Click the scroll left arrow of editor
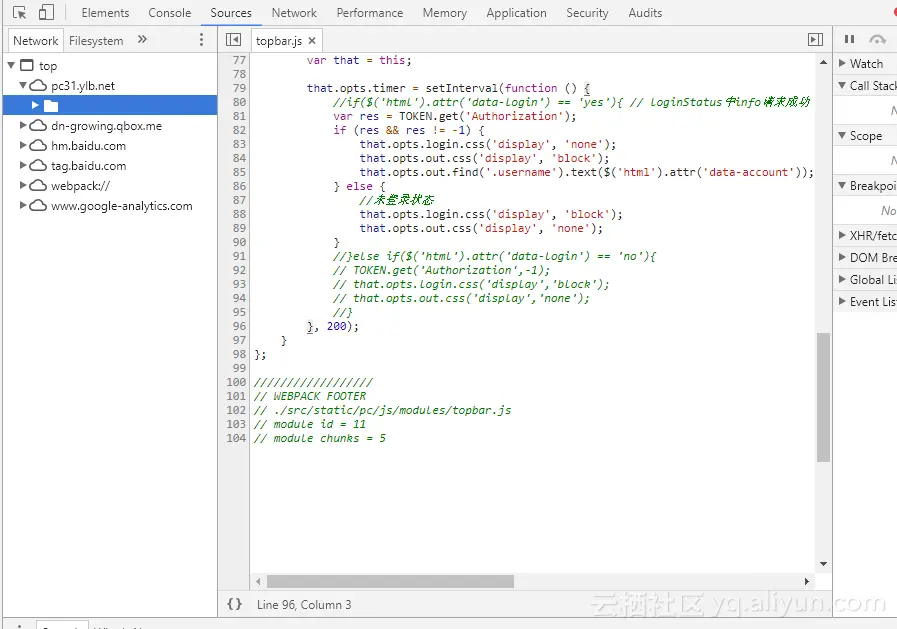 pyautogui.click(x=258, y=582)
